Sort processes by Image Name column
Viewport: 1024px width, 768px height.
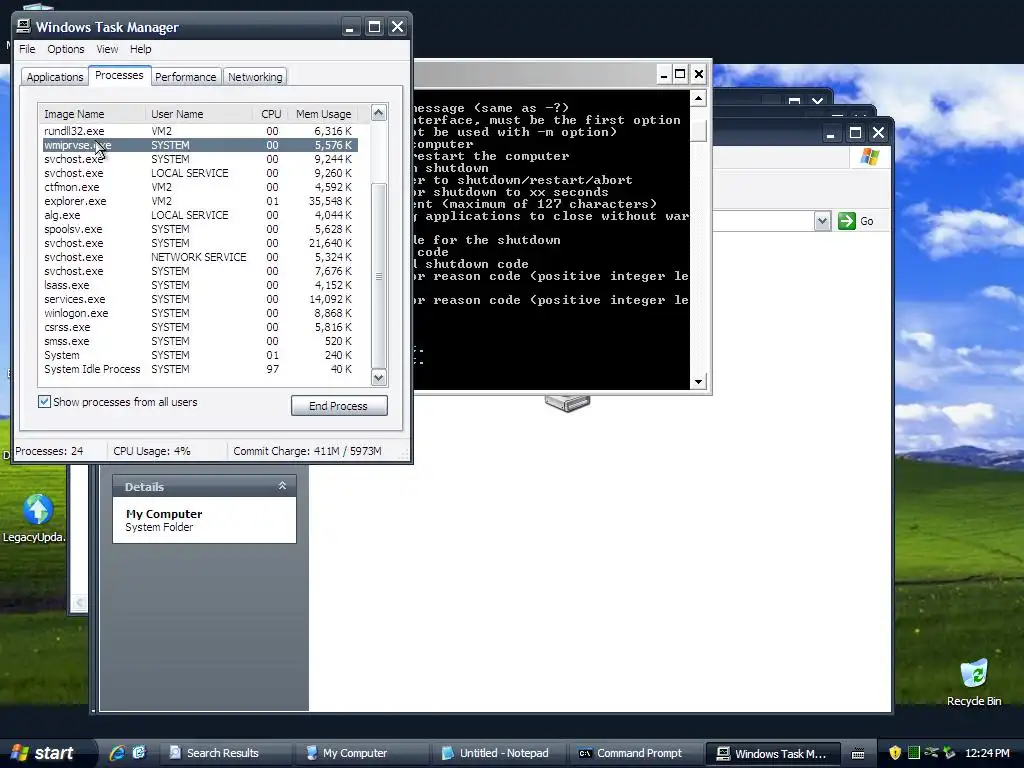(91, 114)
